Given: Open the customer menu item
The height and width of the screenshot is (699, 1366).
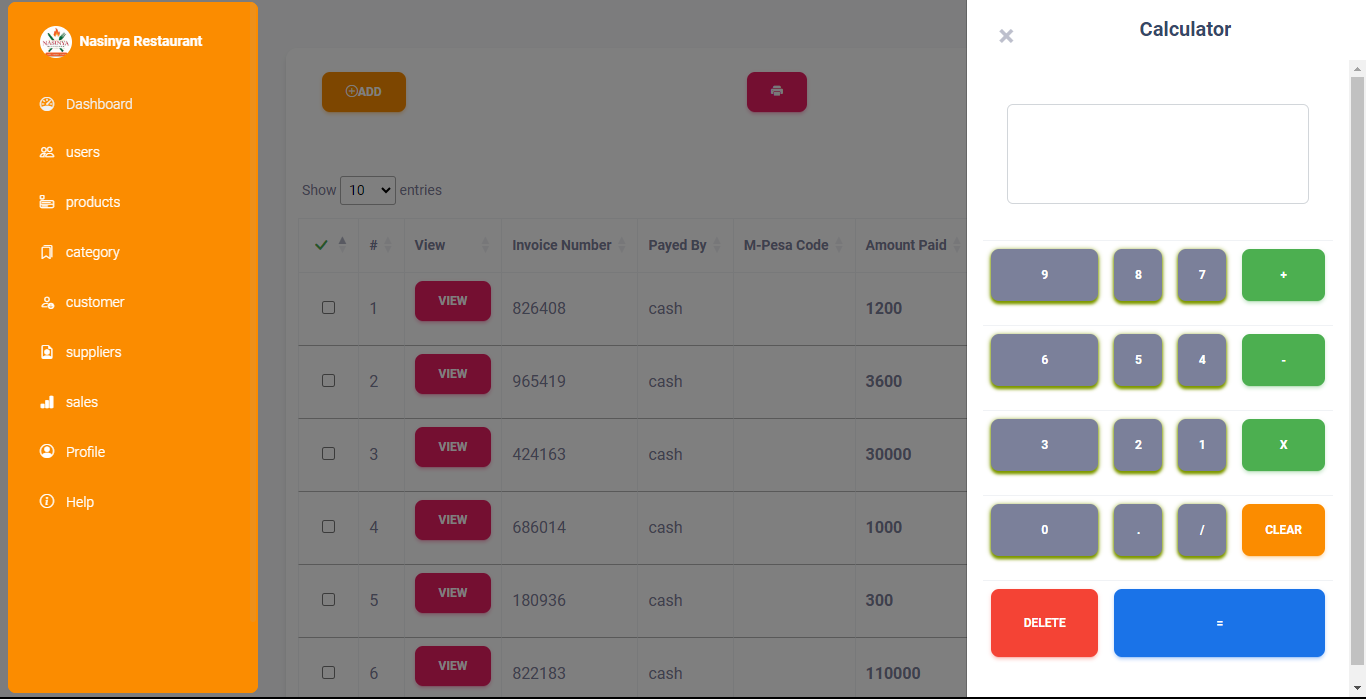Looking at the screenshot, I should tap(95, 302).
